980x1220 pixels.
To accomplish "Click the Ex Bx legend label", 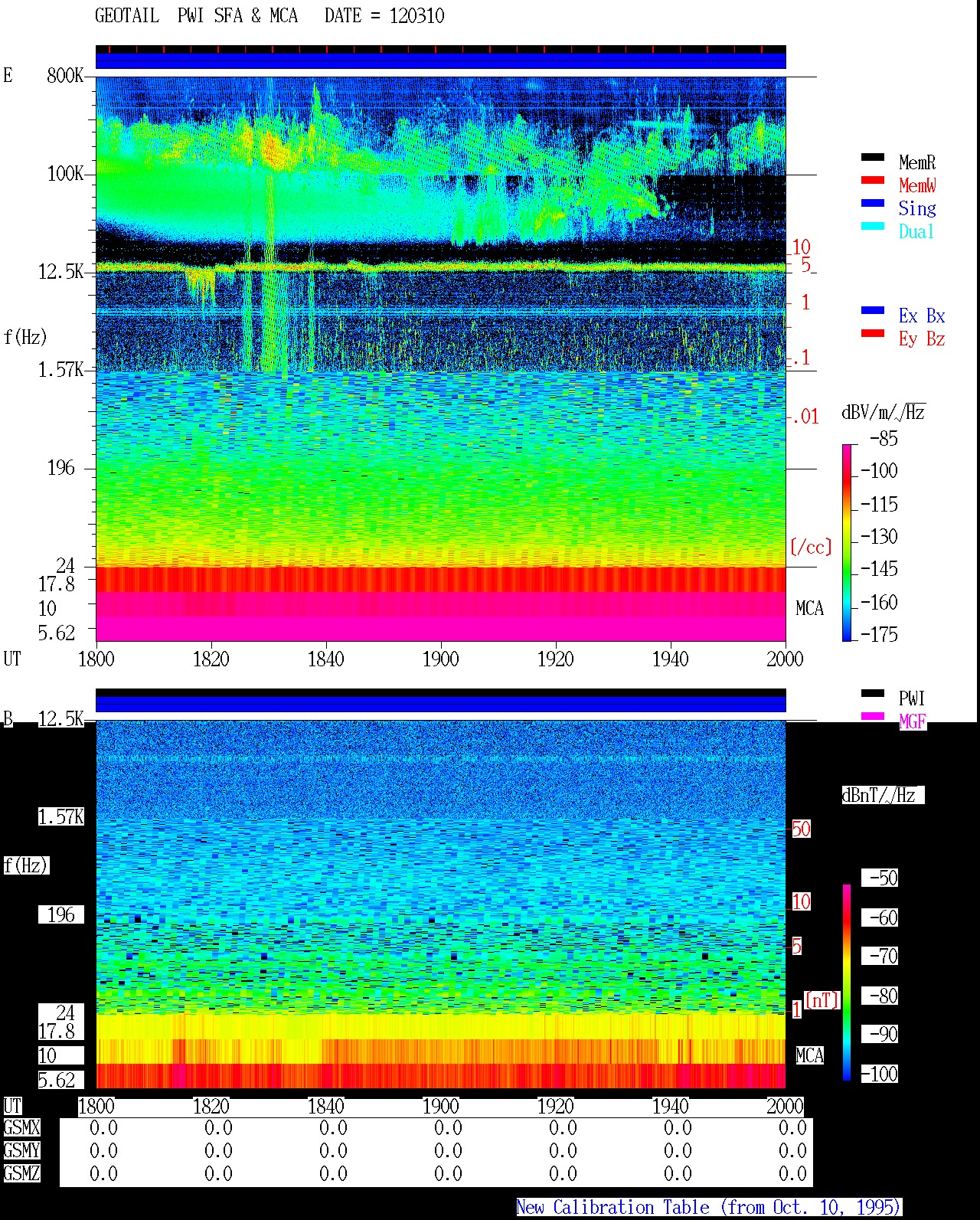I will [922, 316].
